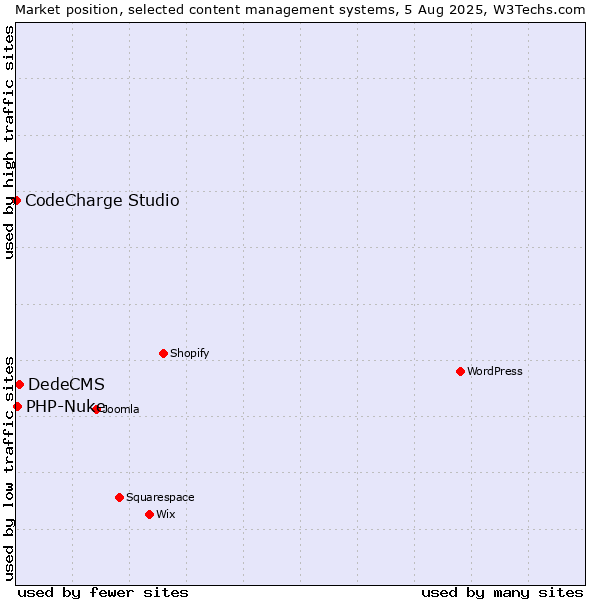
Task: Click the chart title mentioning W3Techs.com
Action: (300, 10)
